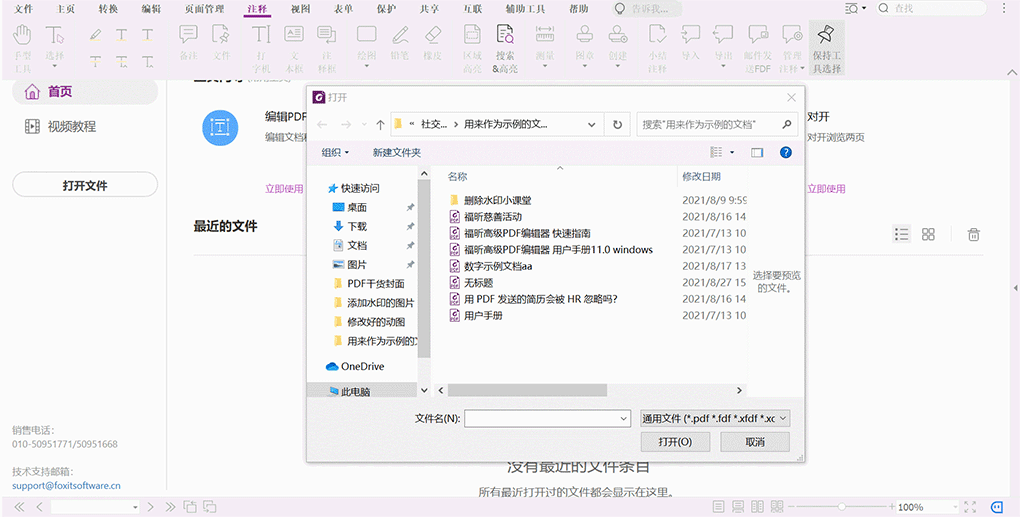Expand the Draw (绘图) dropdown arrow
The height and width of the screenshot is (517, 1020).
(367, 66)
